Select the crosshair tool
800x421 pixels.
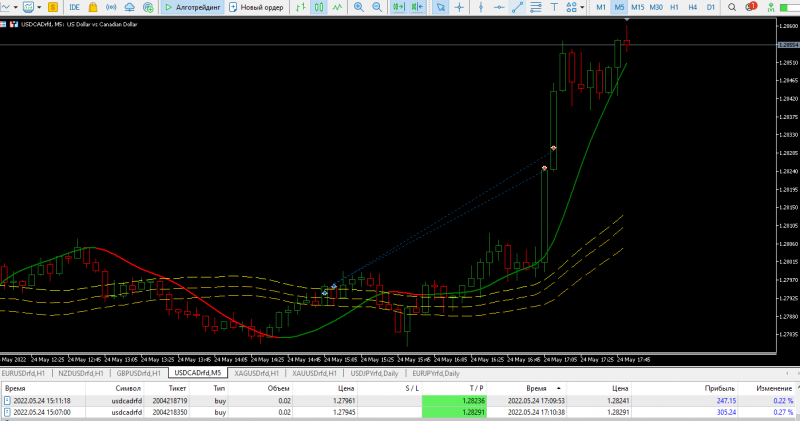tap(459, 7)
